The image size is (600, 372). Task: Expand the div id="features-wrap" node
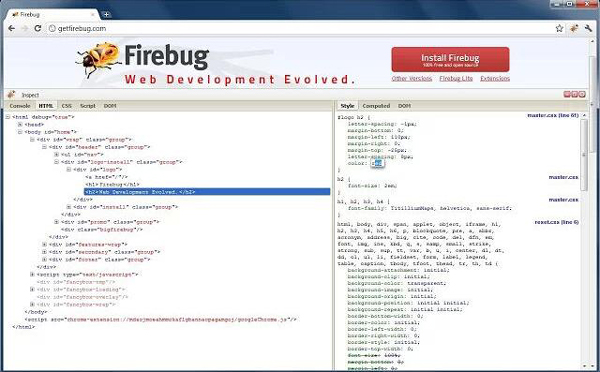click(x=44, y=245)
